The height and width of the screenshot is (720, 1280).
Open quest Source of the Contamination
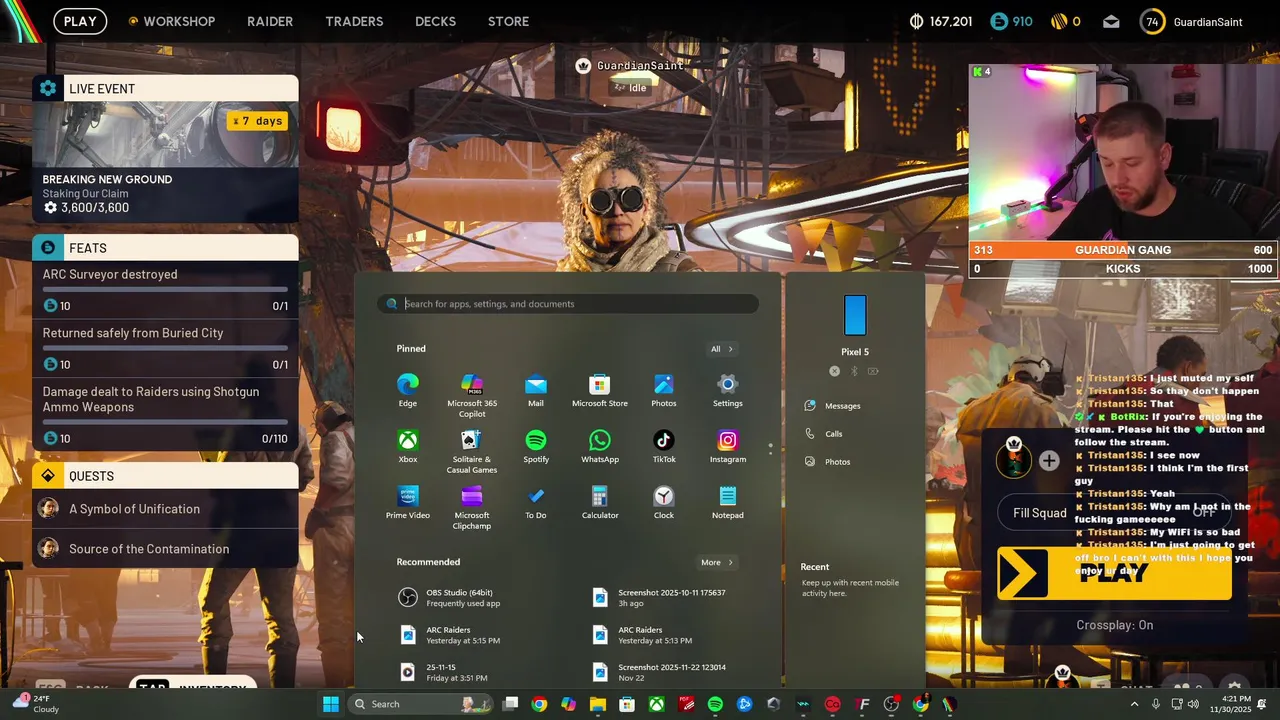click(165, 549)
